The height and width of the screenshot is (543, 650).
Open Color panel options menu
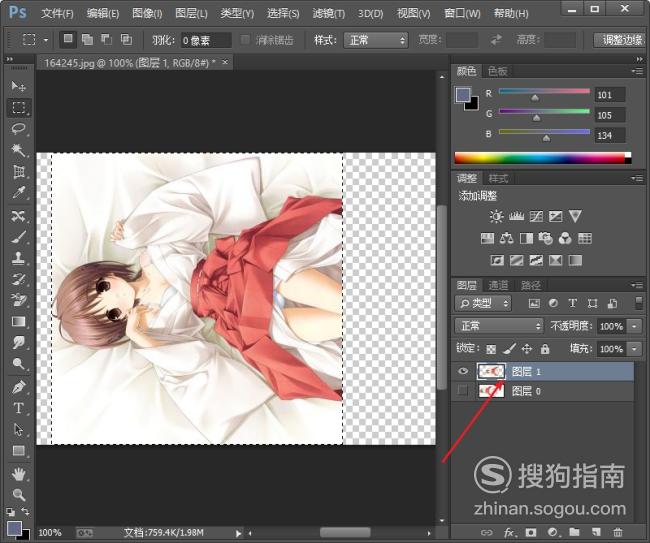638,71
